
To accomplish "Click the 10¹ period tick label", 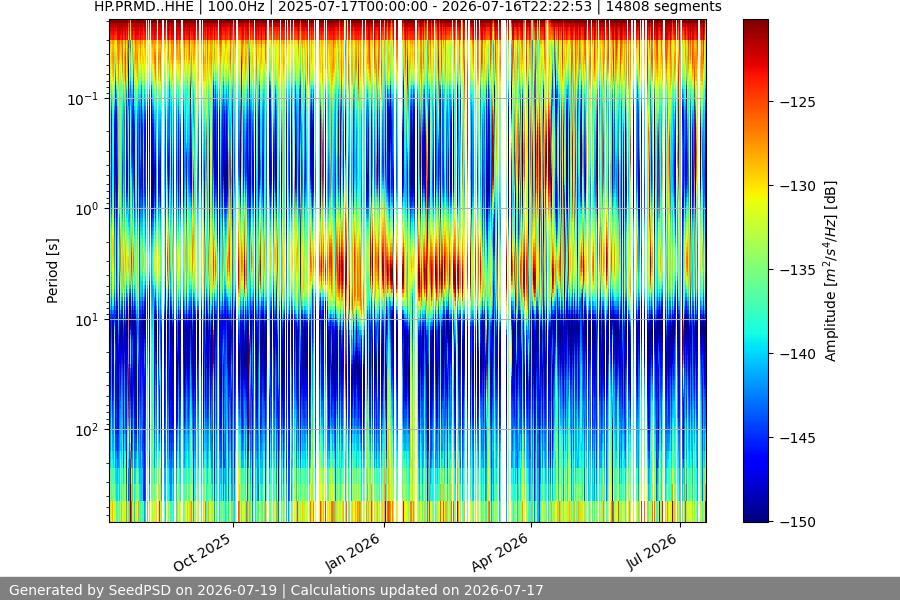I will click(87, 320).
